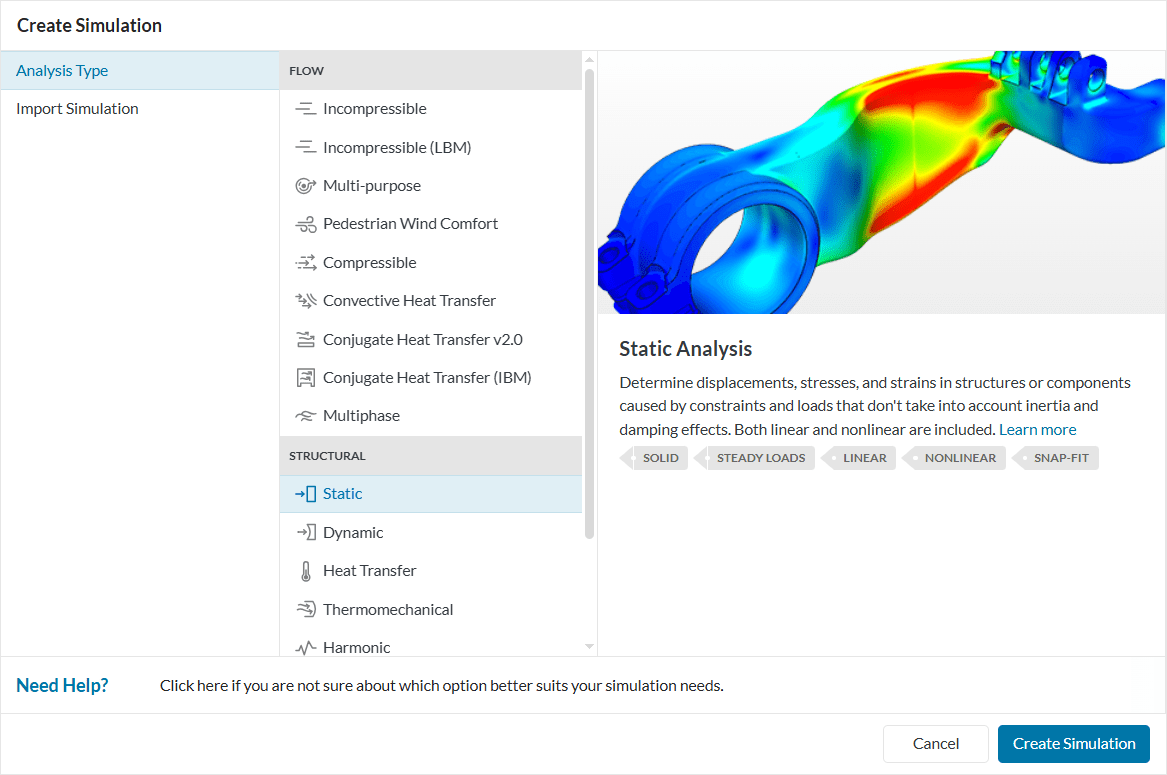Click the Multi-purpose turbine icon
The height and width of the screenshot is (775, 1167).
pos(306,186)
